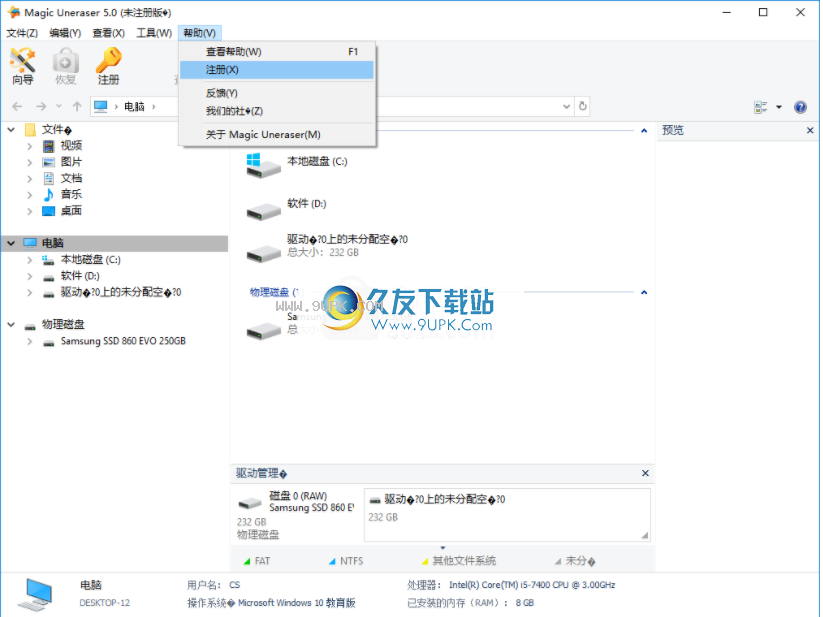Choose 查看帮助(W) menu entry

pyautogui.click(x=277, y=52)
